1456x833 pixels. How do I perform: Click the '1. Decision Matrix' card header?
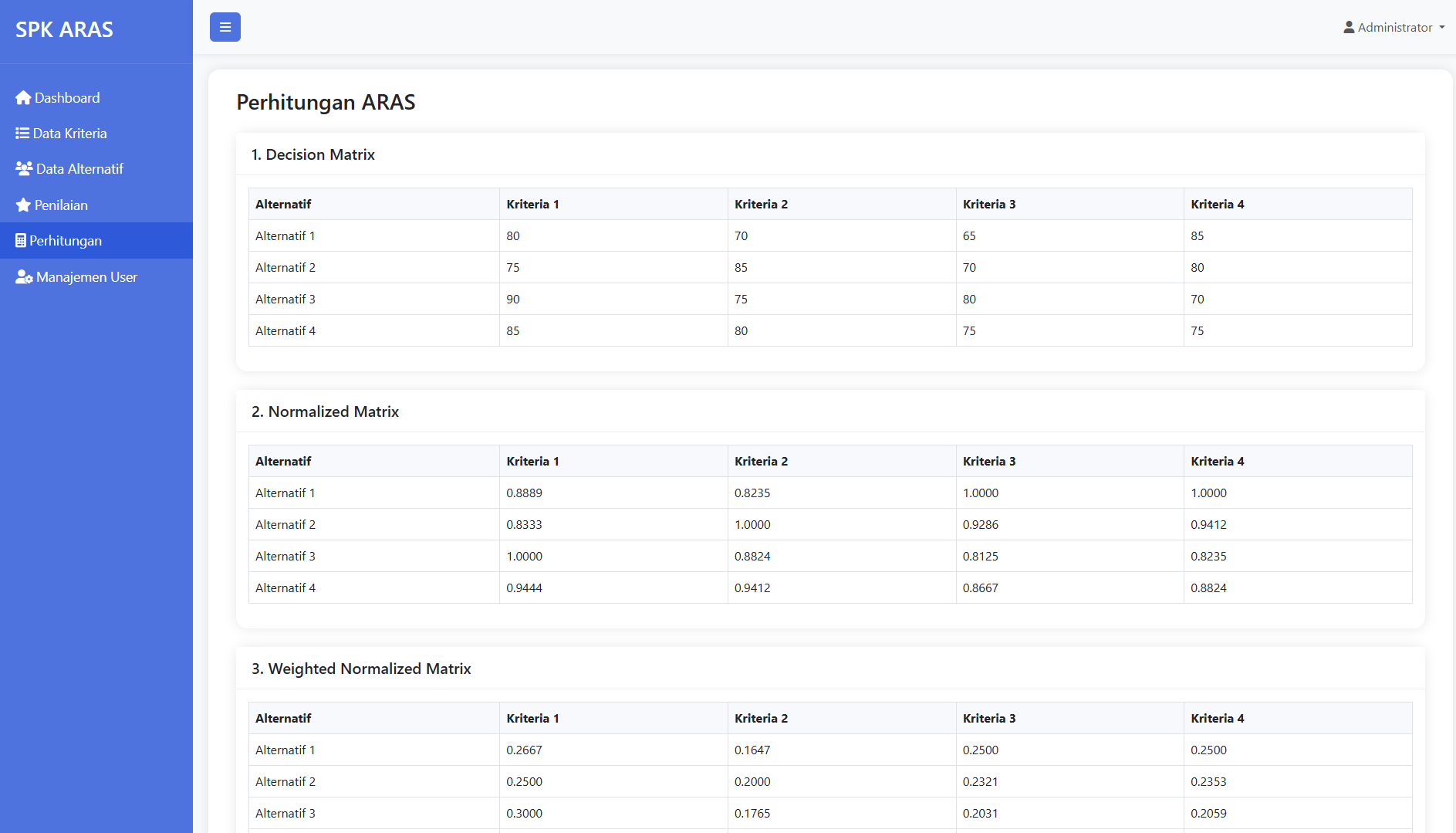[830, 154]
